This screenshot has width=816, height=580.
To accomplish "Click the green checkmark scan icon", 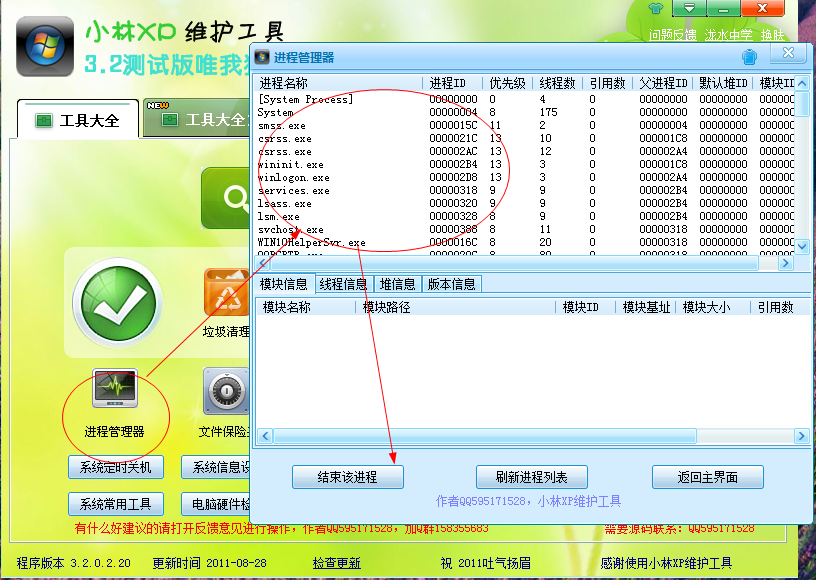I will point(117,303).
